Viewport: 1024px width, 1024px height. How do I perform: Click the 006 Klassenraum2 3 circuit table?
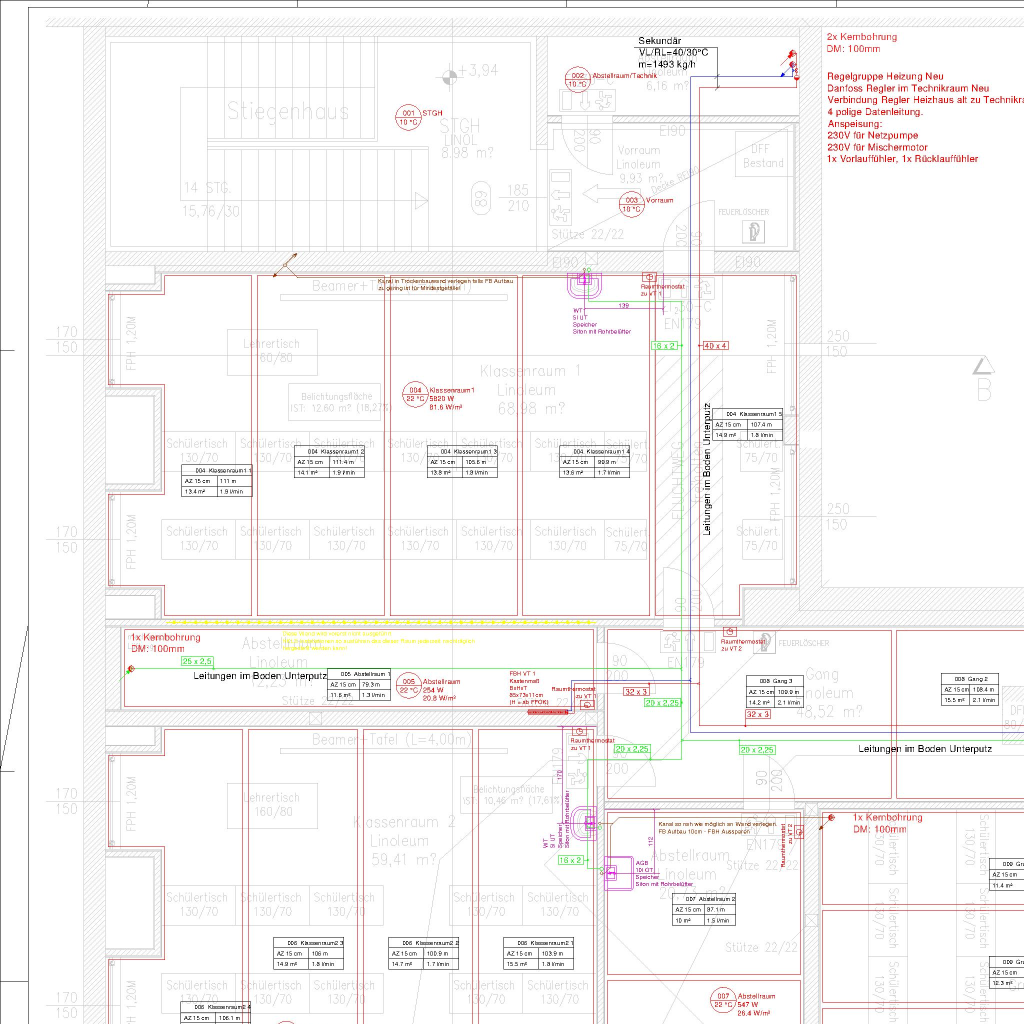[308, 953]
